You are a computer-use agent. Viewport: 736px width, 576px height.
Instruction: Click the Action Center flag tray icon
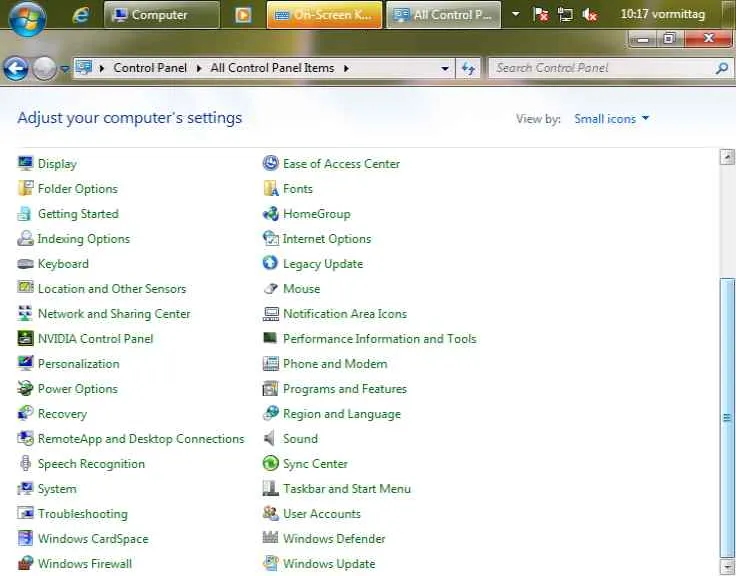(x=541, y=15)
